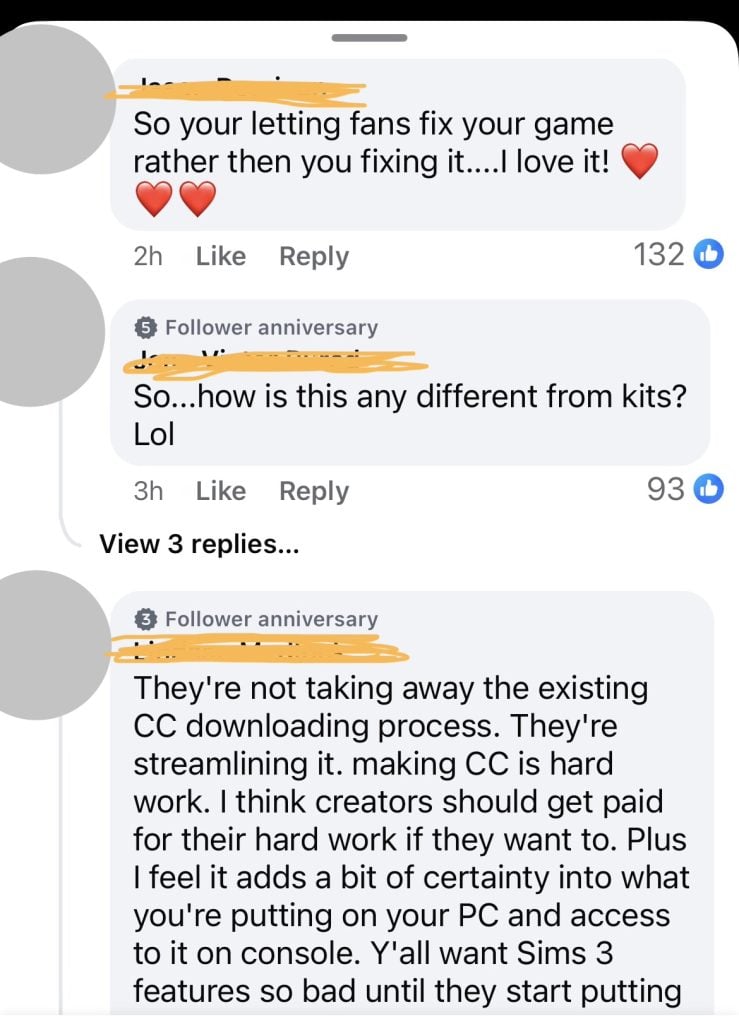Click the Follower anniversary label above CC comment
The width and height of the screenshot is (739, 1024).
click(271, 619)
